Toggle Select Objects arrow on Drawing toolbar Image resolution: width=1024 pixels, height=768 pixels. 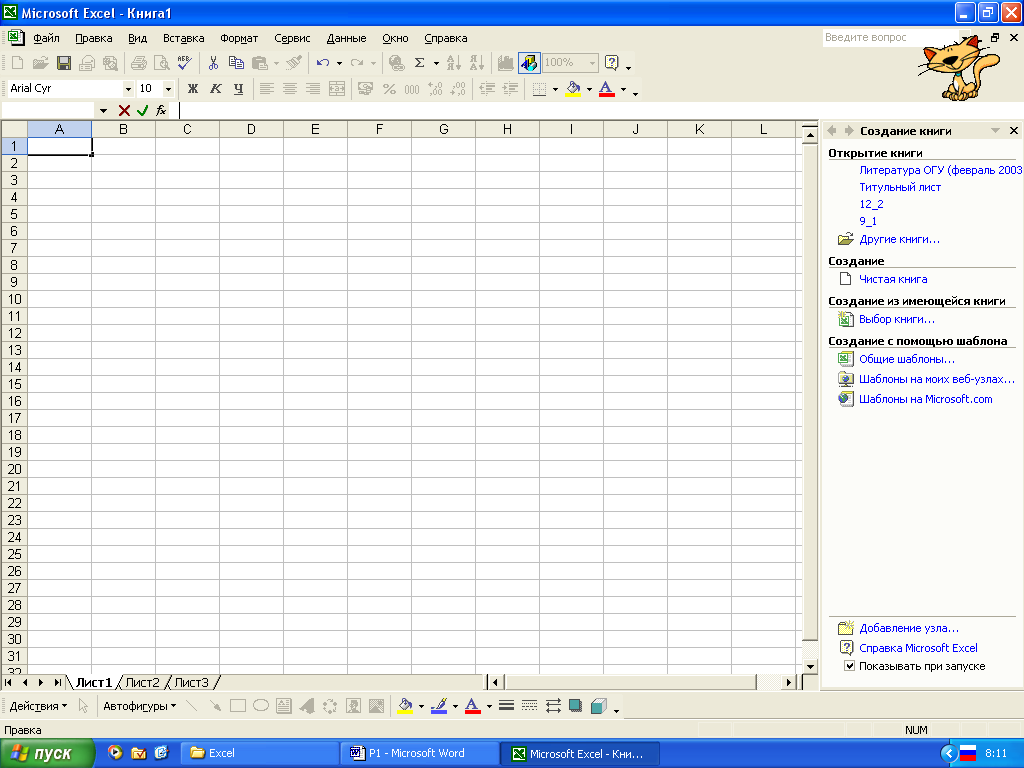pos(83,706)
